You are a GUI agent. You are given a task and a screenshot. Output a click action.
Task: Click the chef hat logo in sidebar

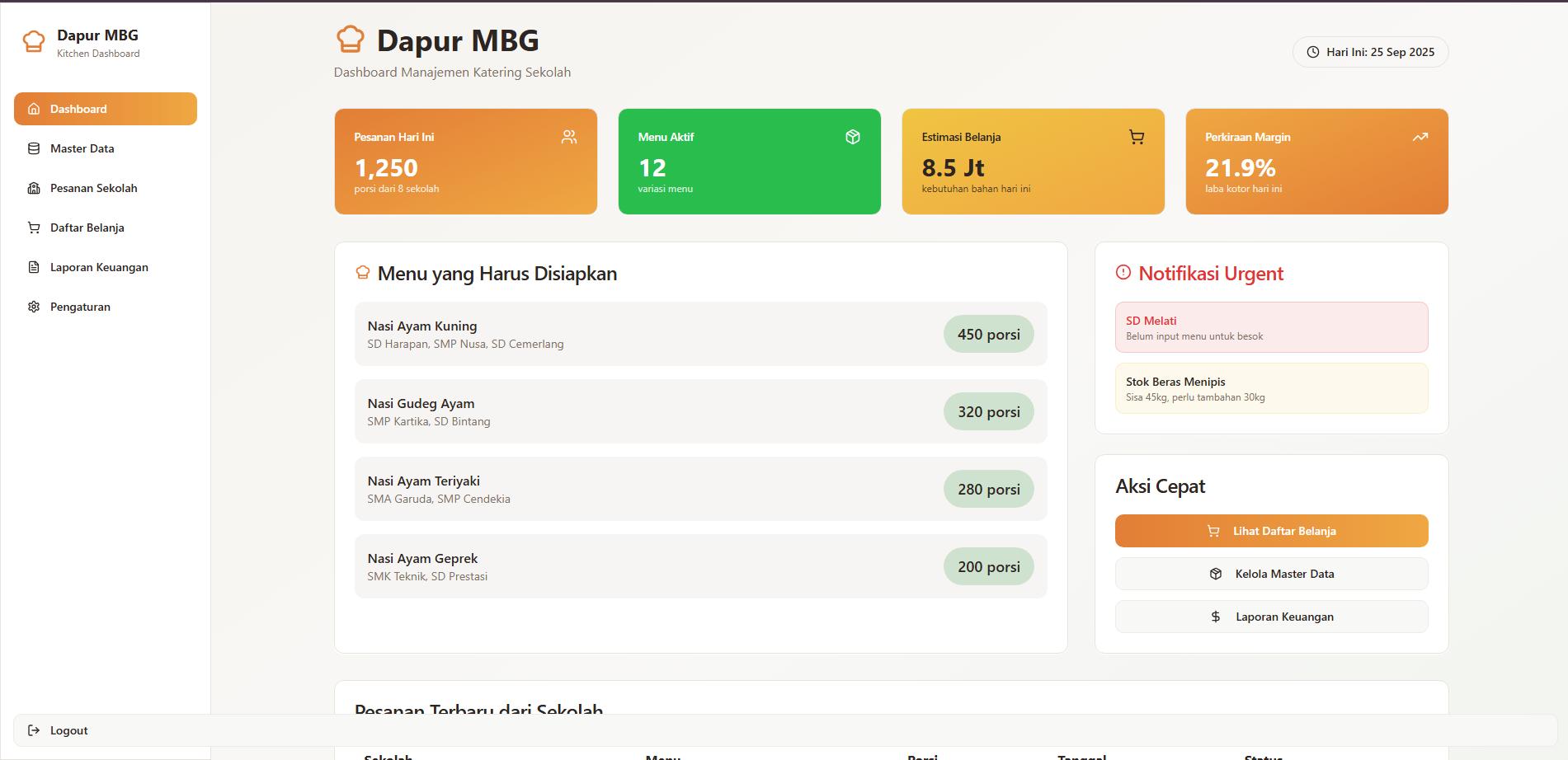pyautogui.click(x=34, y=41)
